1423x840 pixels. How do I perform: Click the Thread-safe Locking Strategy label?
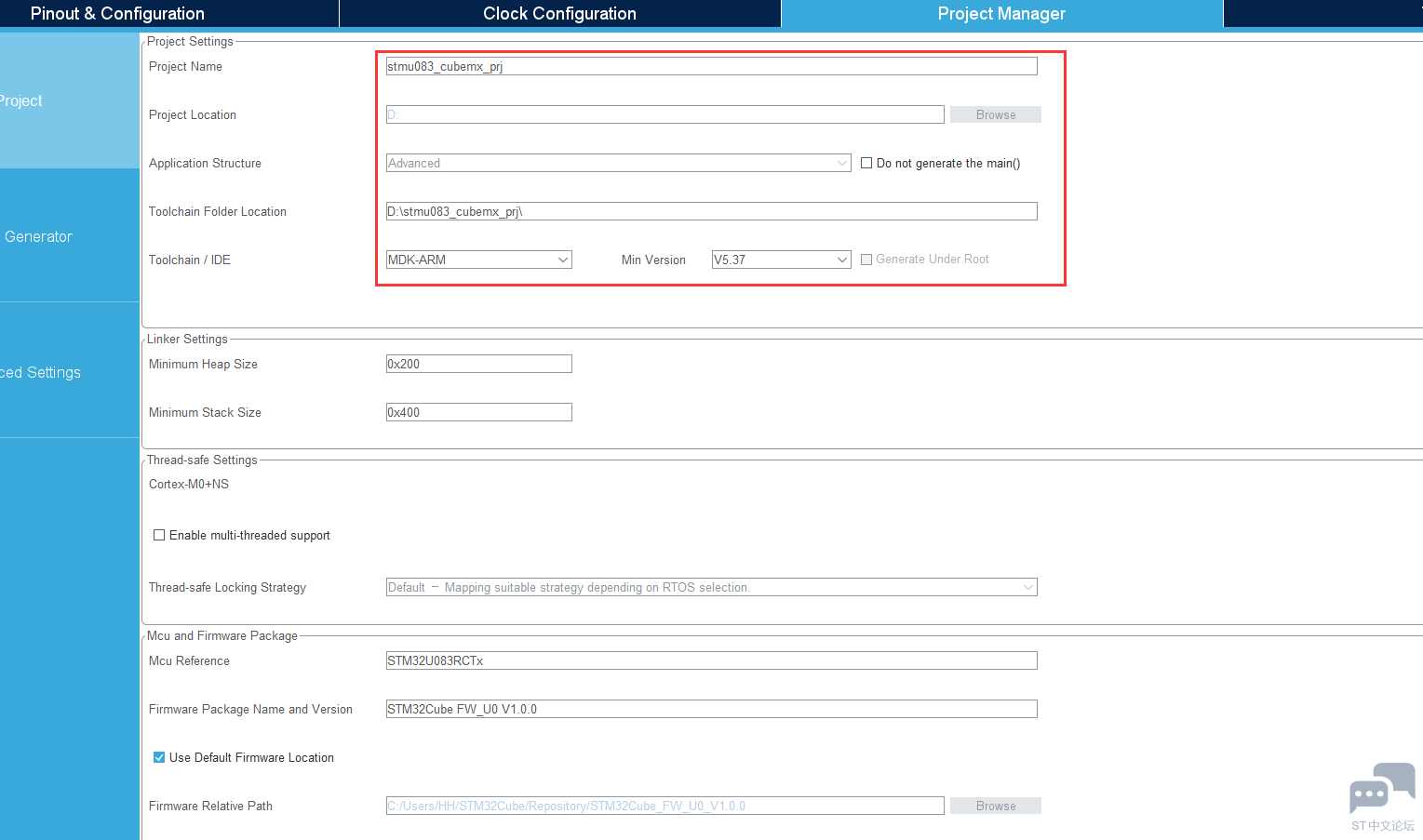click(227, 587)
